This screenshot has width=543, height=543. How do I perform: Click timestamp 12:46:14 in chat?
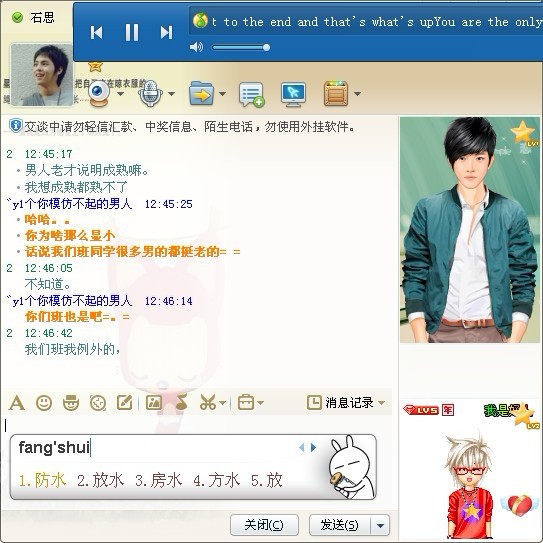pos(169,301)
